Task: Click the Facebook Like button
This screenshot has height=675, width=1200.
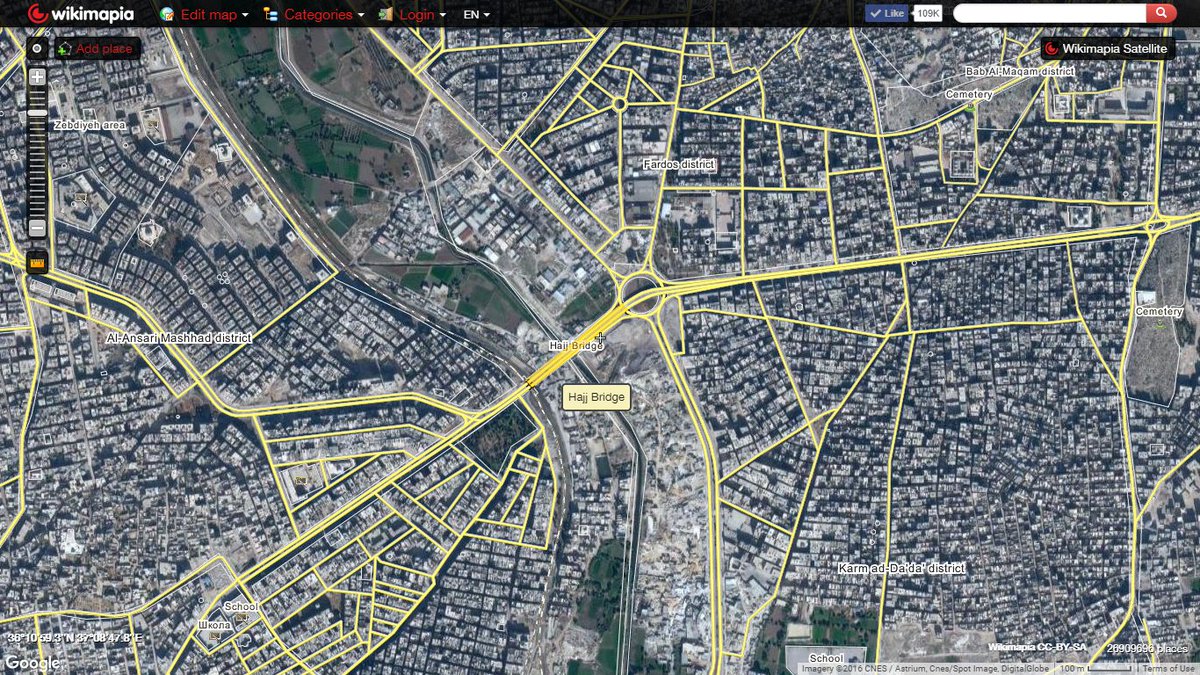Action: click(887, 13)
